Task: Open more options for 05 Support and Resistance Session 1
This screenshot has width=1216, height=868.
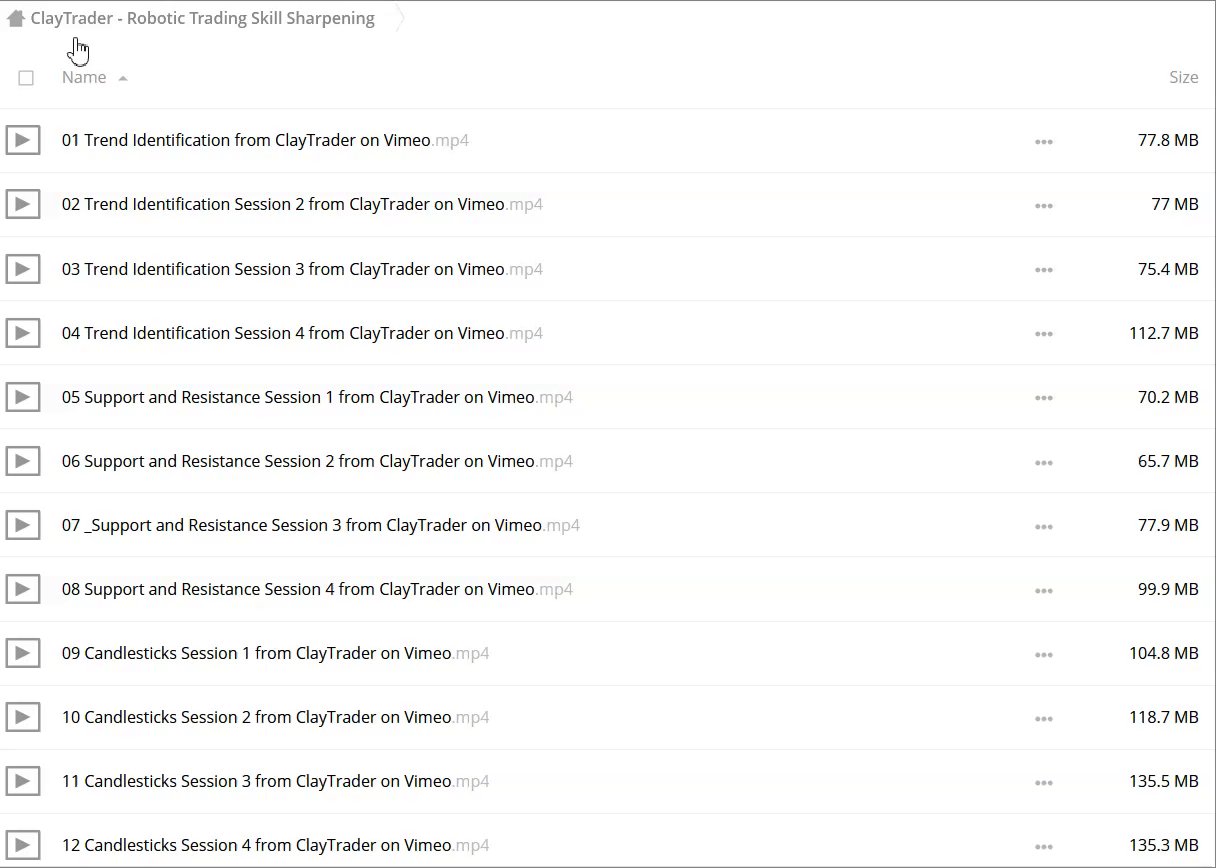Action: tap(1044, 398)
